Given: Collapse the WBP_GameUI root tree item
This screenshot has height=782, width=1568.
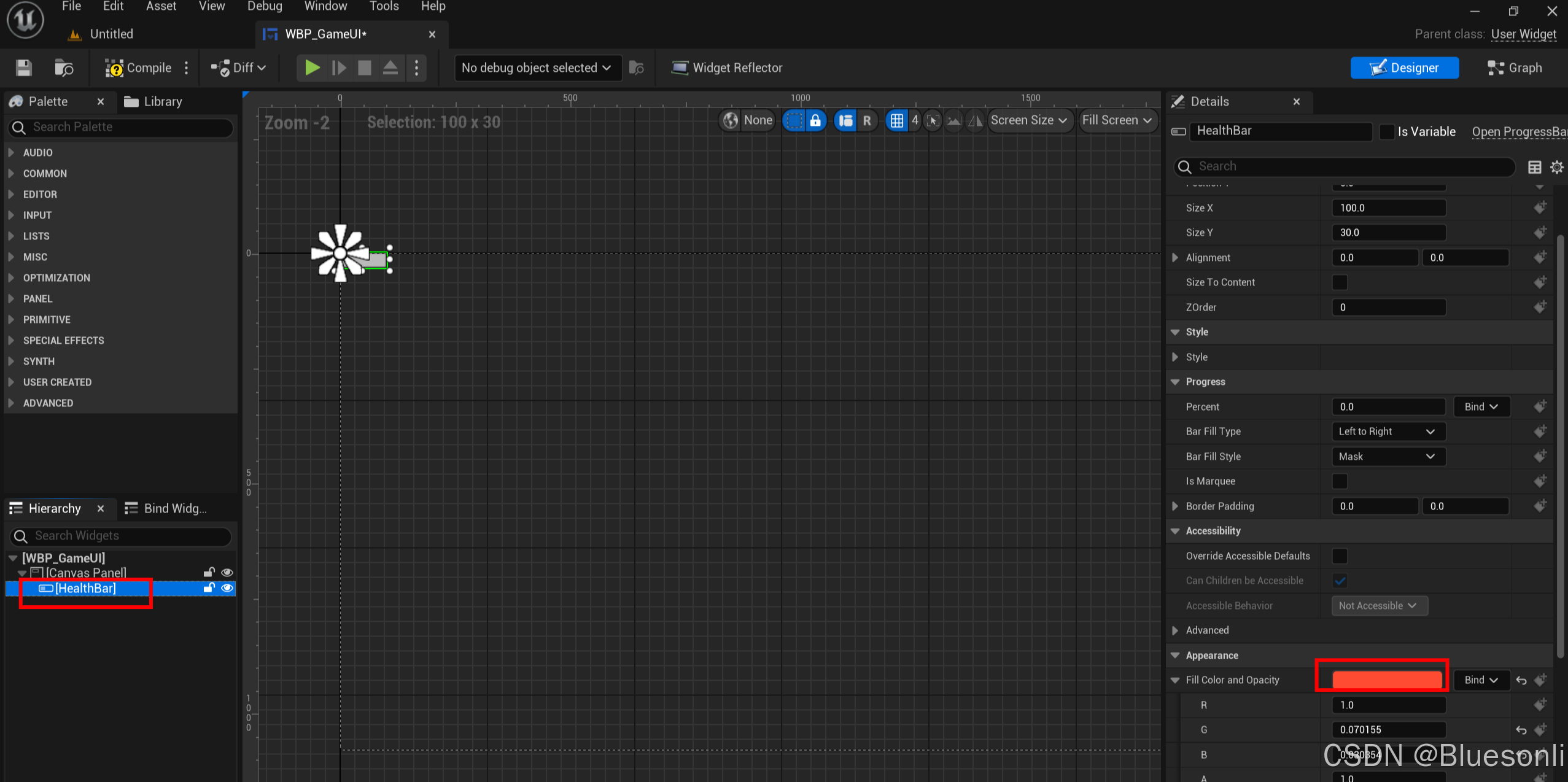Looking at the screenshot, I should [13, 558].
